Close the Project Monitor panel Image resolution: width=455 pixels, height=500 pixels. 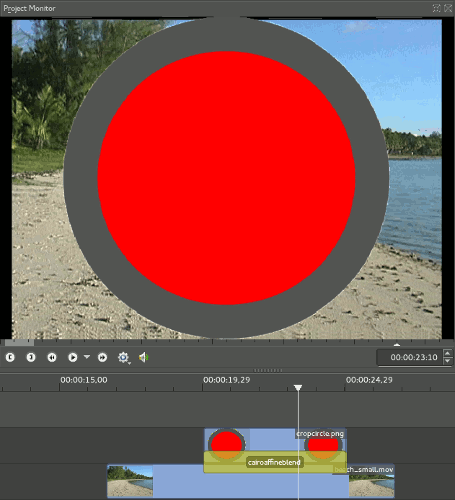[x=448, y=8]
